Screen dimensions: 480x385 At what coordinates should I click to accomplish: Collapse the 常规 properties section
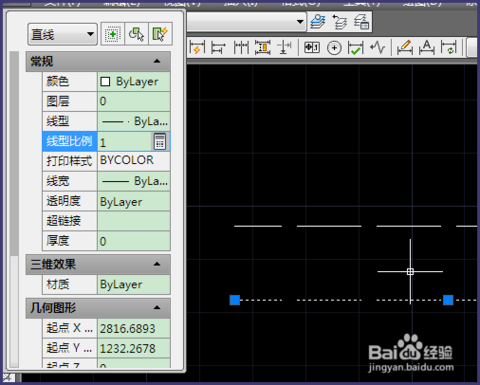click(x=157, y=61)
